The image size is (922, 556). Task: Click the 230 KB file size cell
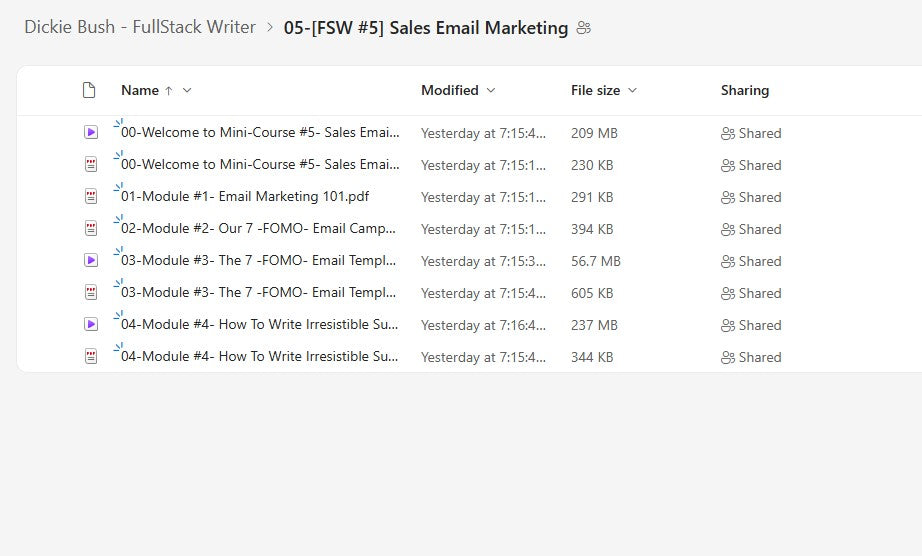pos(592,166)
